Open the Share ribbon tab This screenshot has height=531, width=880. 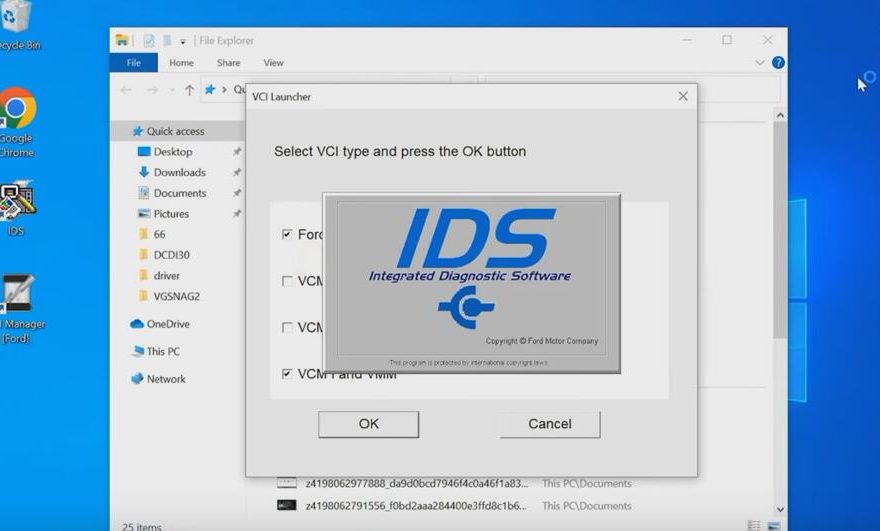228,63
